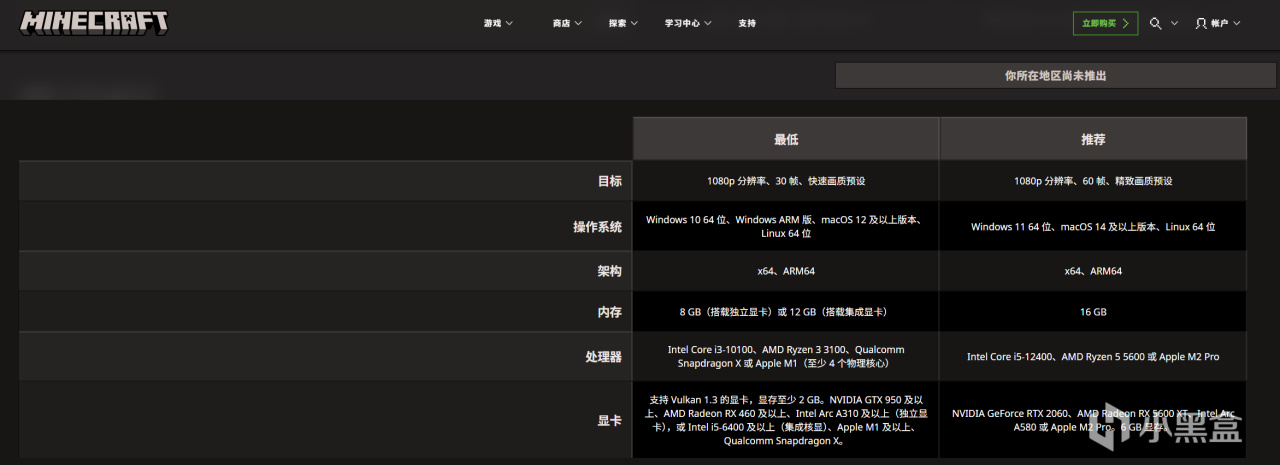Expand the 帐户 dropdown chevron
Screen dimensions: 1280x465
[1236, 23]
